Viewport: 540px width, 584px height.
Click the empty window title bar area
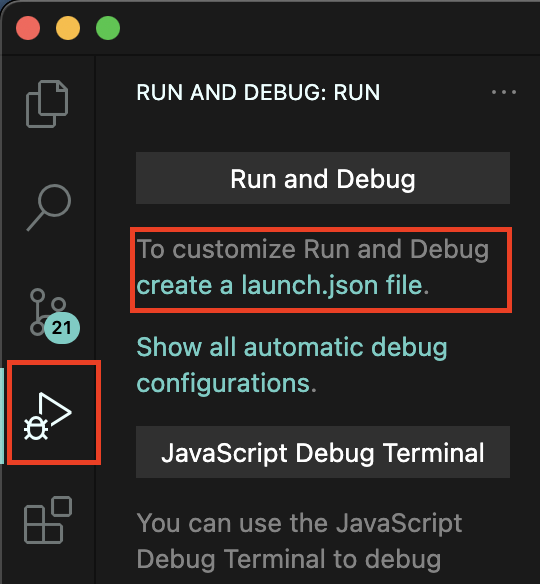pyautogui.click(x=328, y=28)
